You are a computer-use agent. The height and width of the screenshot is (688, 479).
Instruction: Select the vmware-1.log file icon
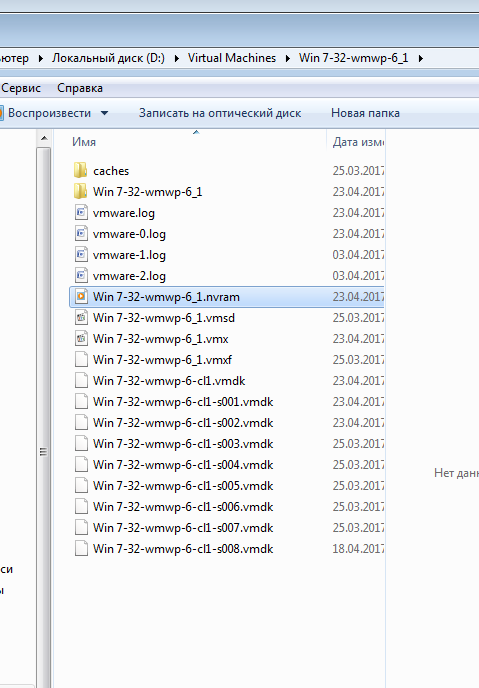click(x=81, y=254)
